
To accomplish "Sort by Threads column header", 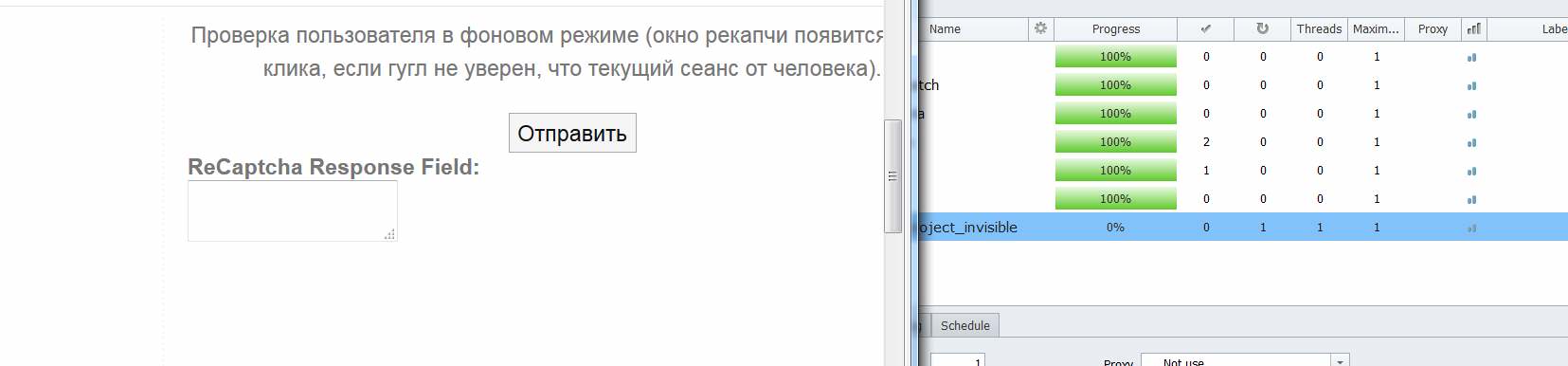I will (x=1319, y=29).
